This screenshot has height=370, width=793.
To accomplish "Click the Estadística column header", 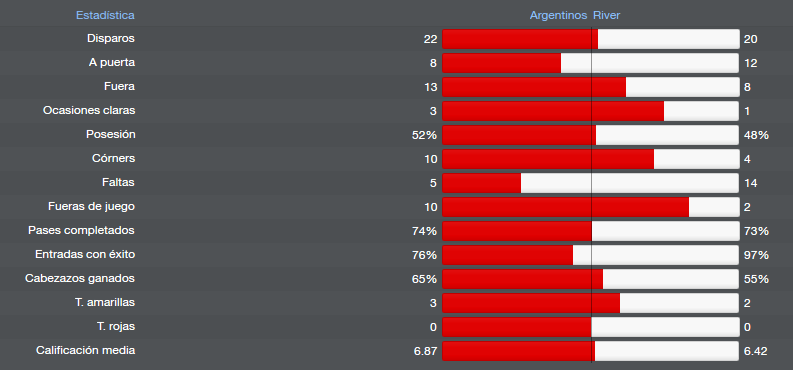I will (x=105, y=15).
